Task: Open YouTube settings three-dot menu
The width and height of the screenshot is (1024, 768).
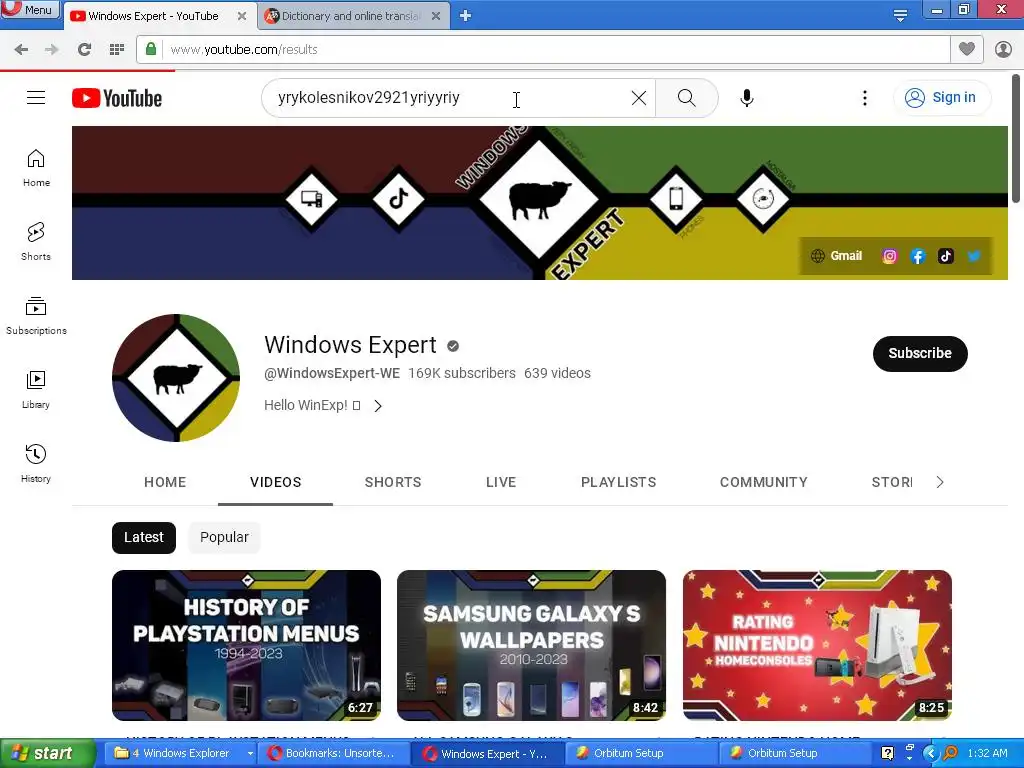Action: point(865,98)
